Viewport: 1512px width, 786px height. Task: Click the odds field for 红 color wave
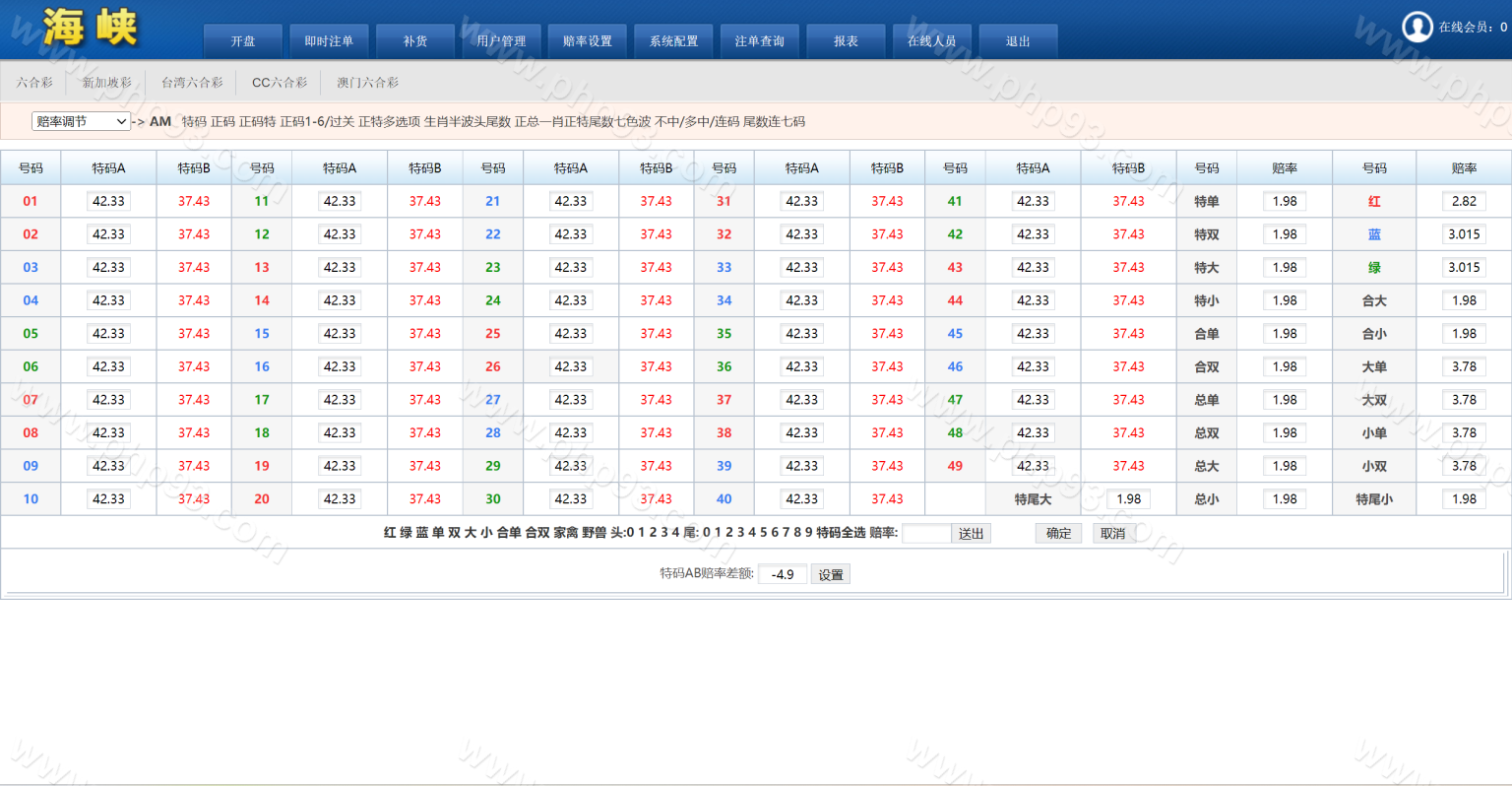pos(1464,201)
